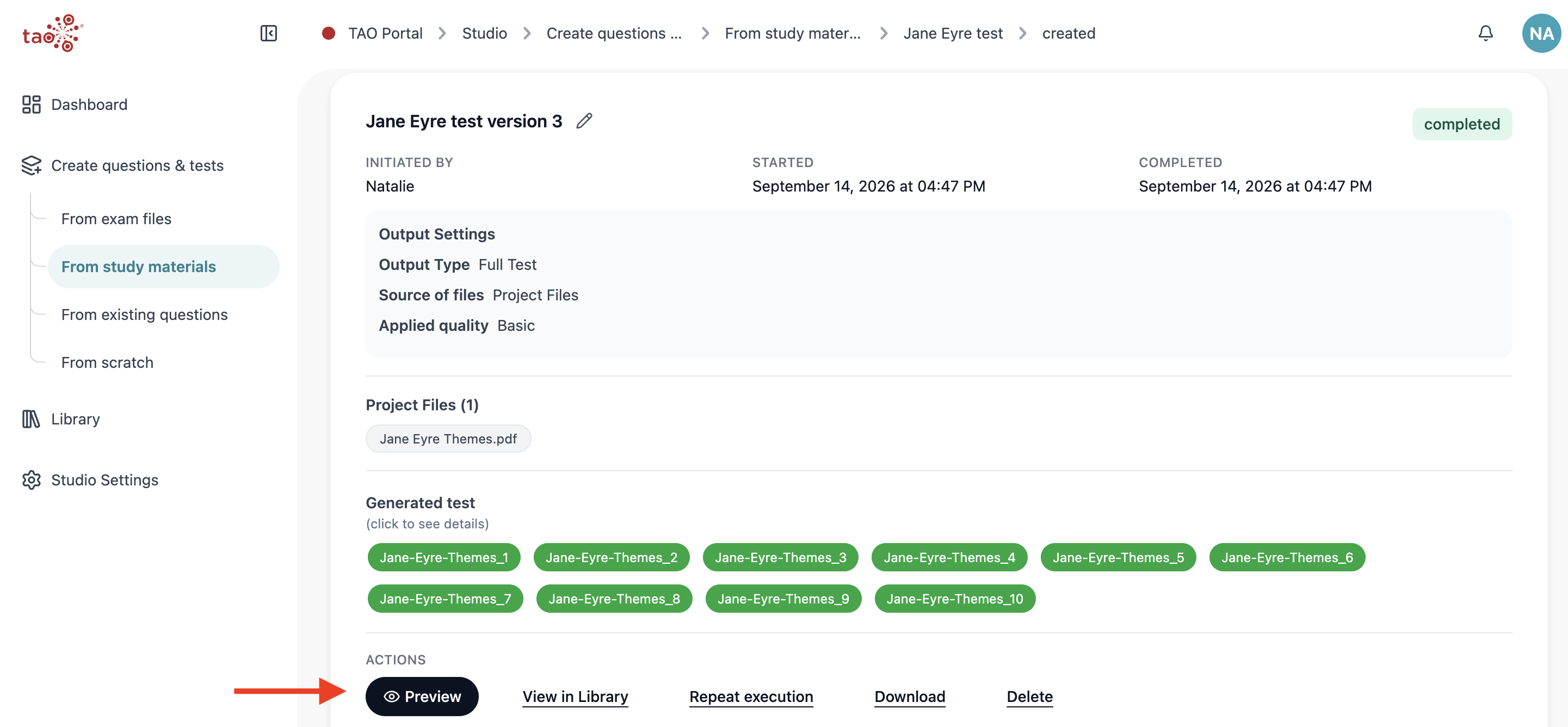This screenshot has width=1568, height=727.
Task: Open Jane-Eyre-Themes_5 item details
Action: point(1118,557)
